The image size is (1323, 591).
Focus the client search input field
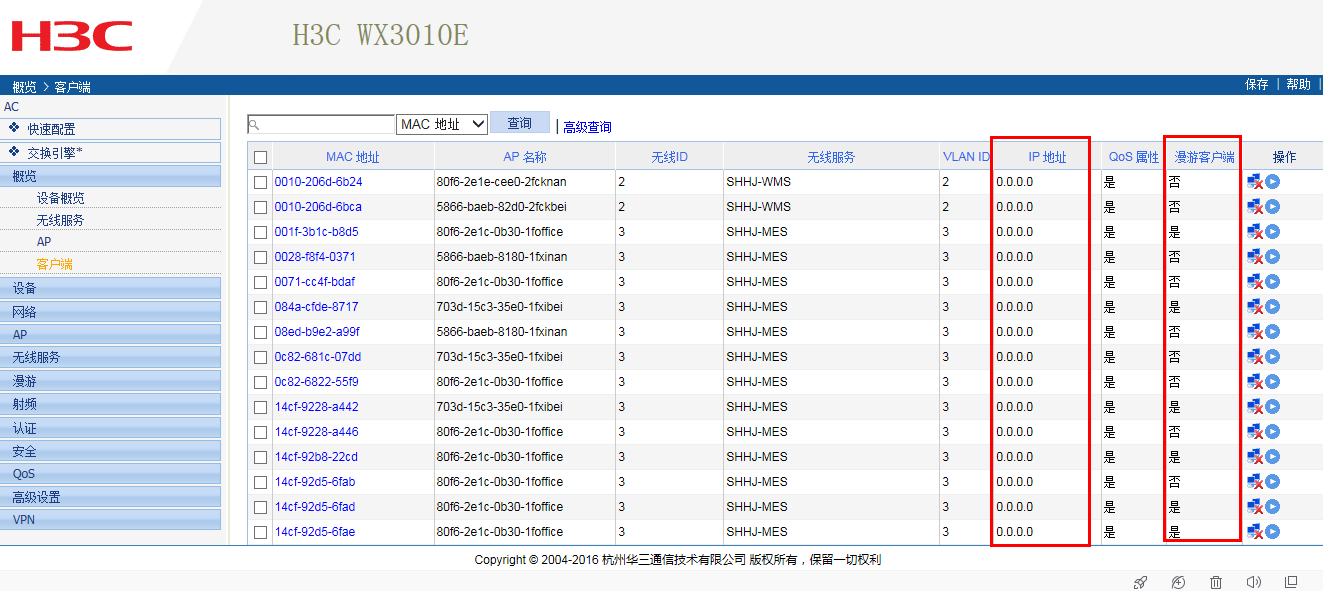pos(321,125)
